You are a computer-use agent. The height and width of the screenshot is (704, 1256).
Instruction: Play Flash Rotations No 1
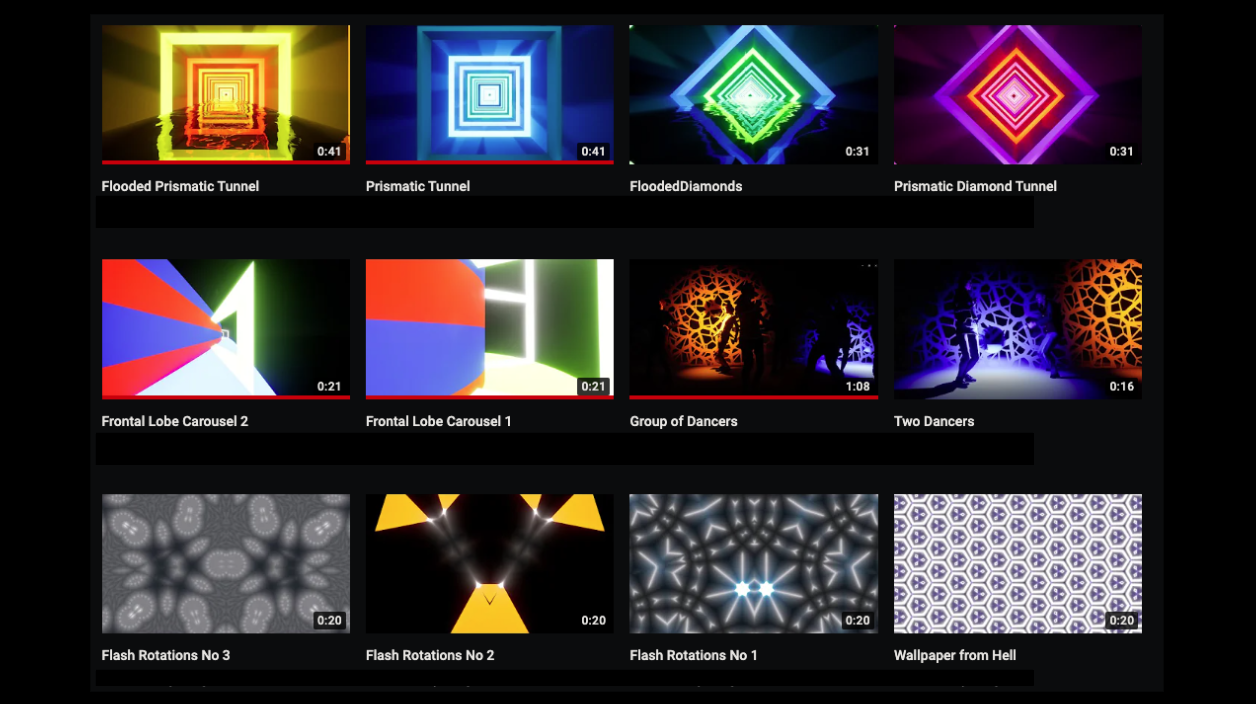(753, 563)
